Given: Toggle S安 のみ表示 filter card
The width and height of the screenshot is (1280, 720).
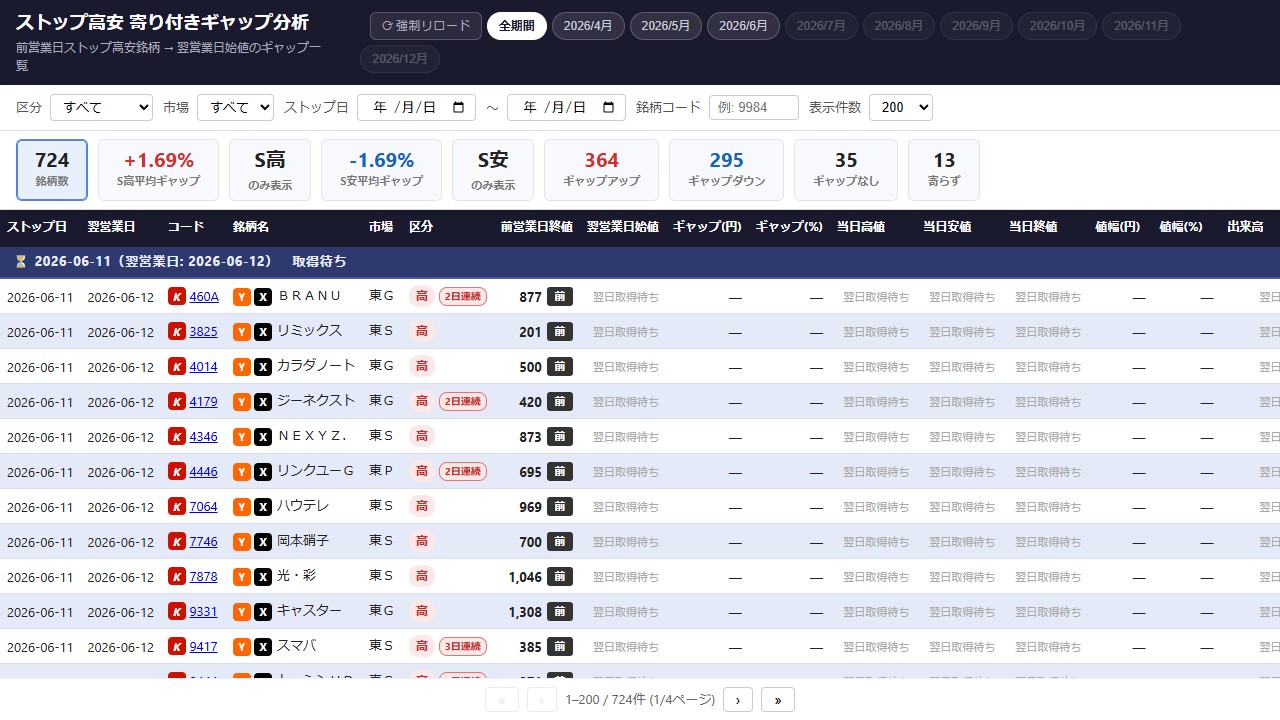Looking at the screenshot, I should coord(493,170).
